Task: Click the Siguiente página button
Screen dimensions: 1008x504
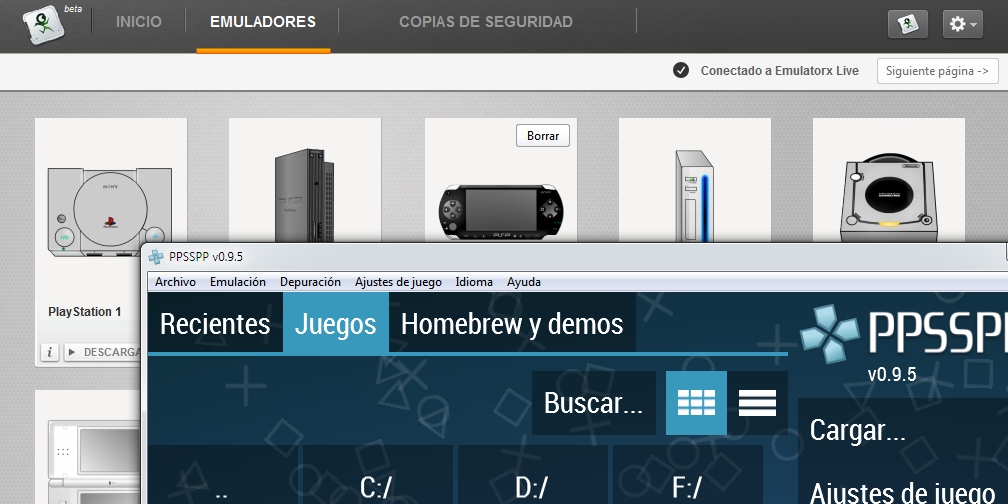Action: tap(937, 71)
